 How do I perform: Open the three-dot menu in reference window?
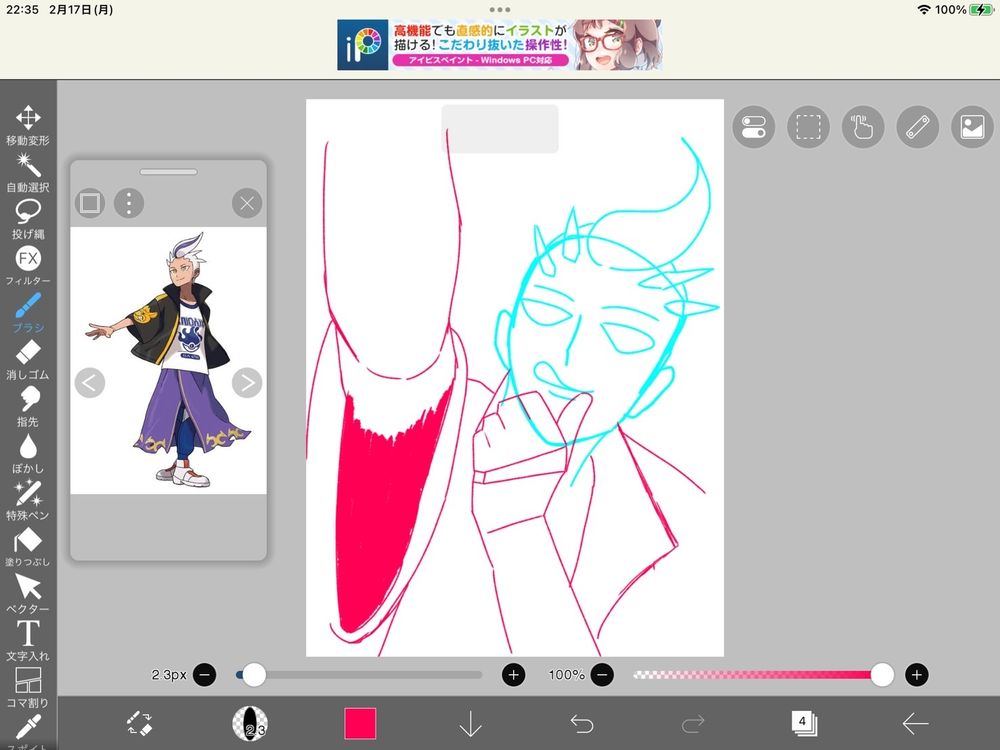(129, 203)
